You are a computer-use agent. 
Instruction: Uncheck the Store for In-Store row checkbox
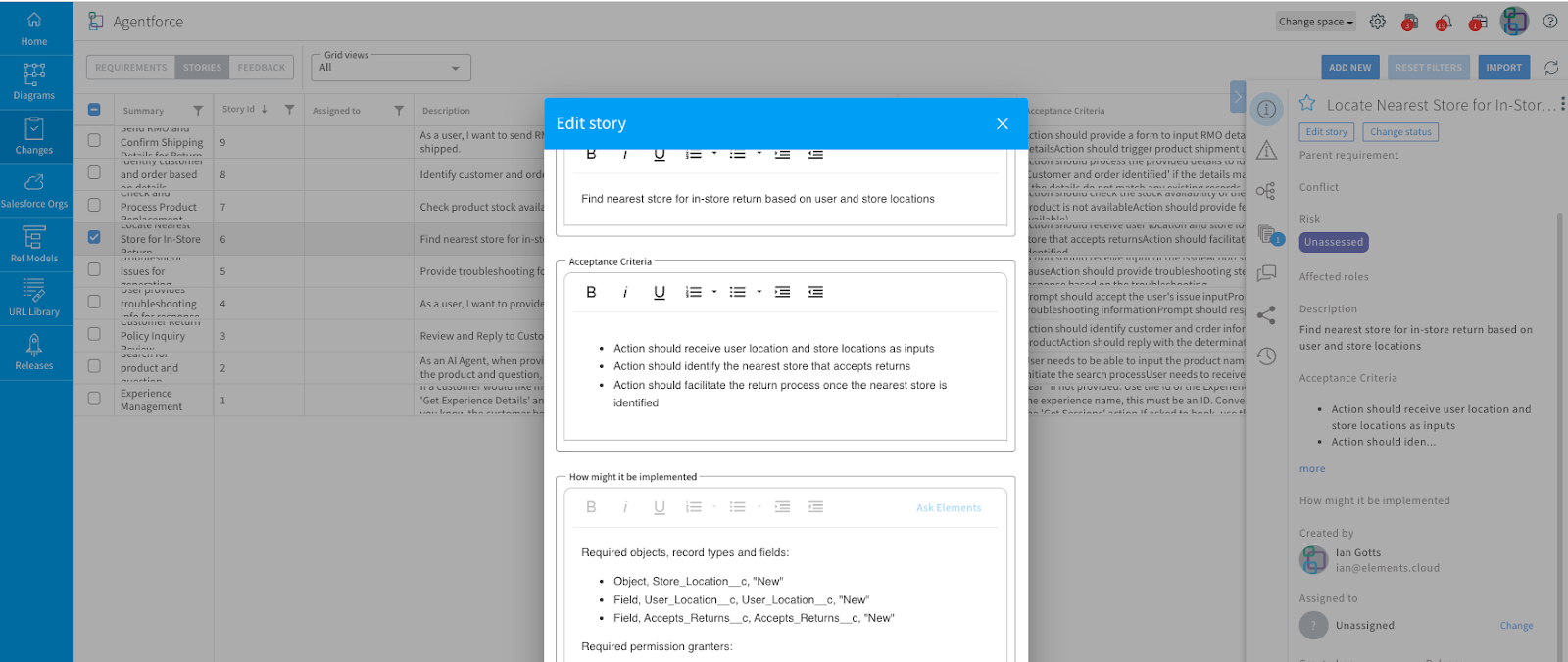tap(94, 237)
